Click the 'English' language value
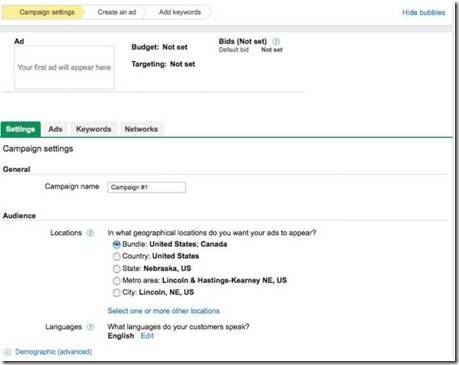 (121, 336)
